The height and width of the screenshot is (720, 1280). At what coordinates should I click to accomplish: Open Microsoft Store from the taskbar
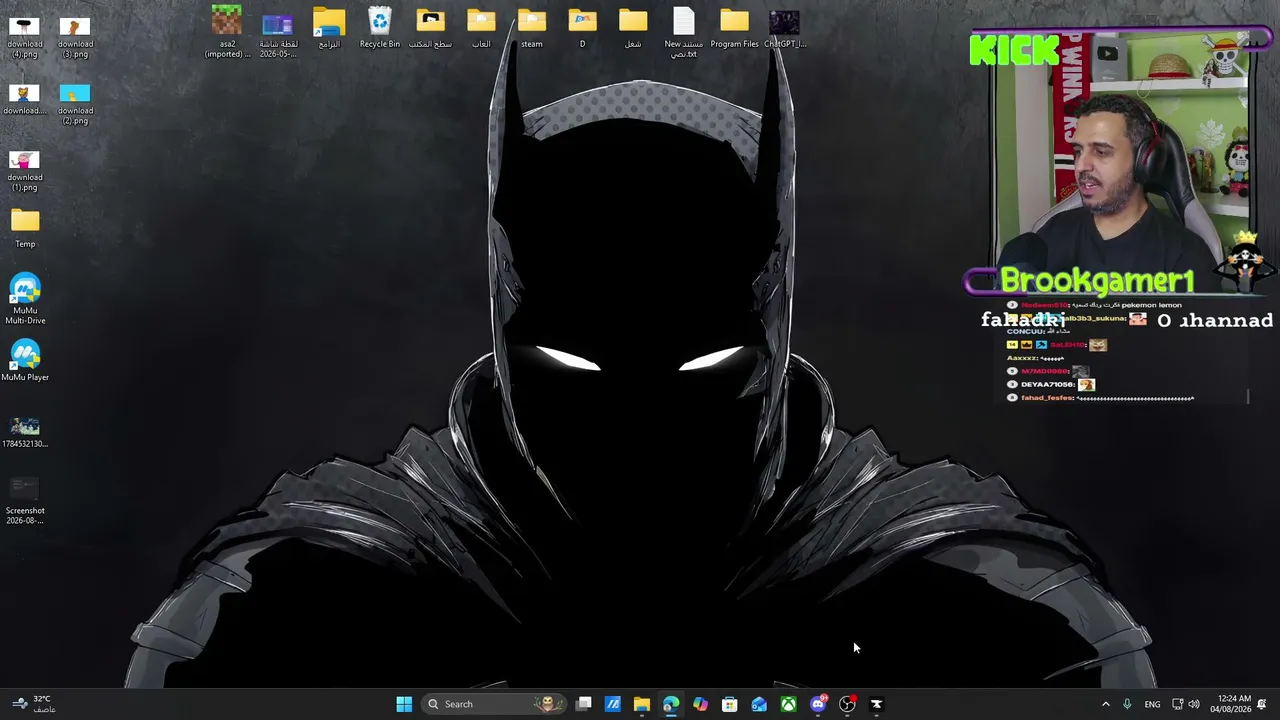point(730,704)
